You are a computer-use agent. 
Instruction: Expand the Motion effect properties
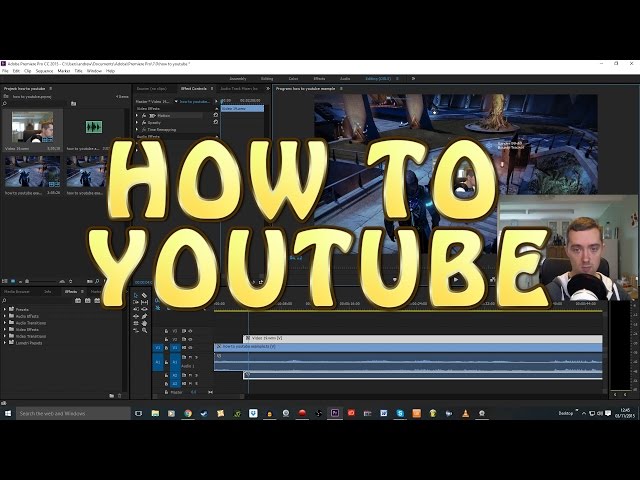coord(137,116)
